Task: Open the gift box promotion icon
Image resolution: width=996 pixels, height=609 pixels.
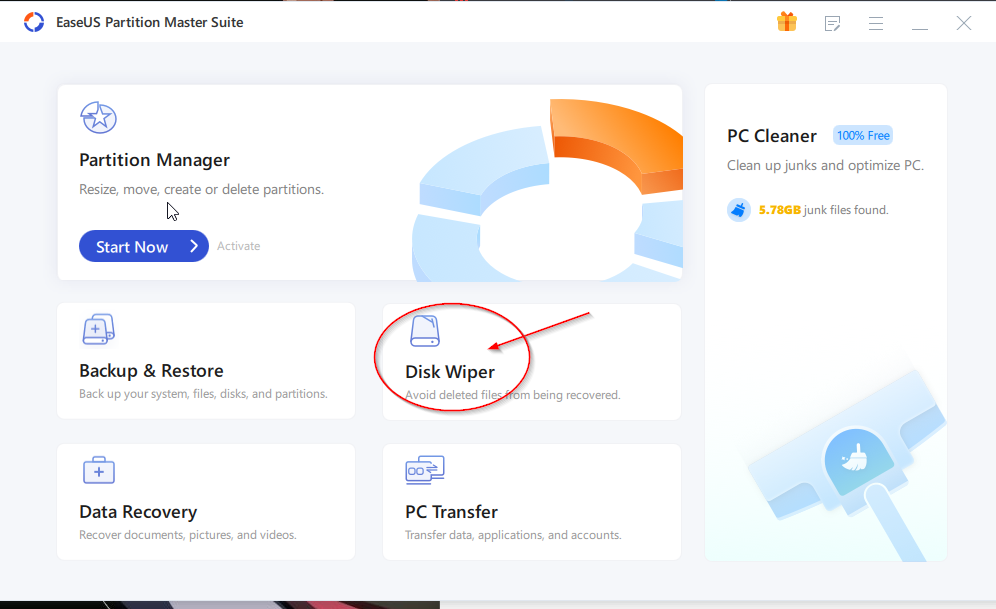Action: (x=787, y=22)
